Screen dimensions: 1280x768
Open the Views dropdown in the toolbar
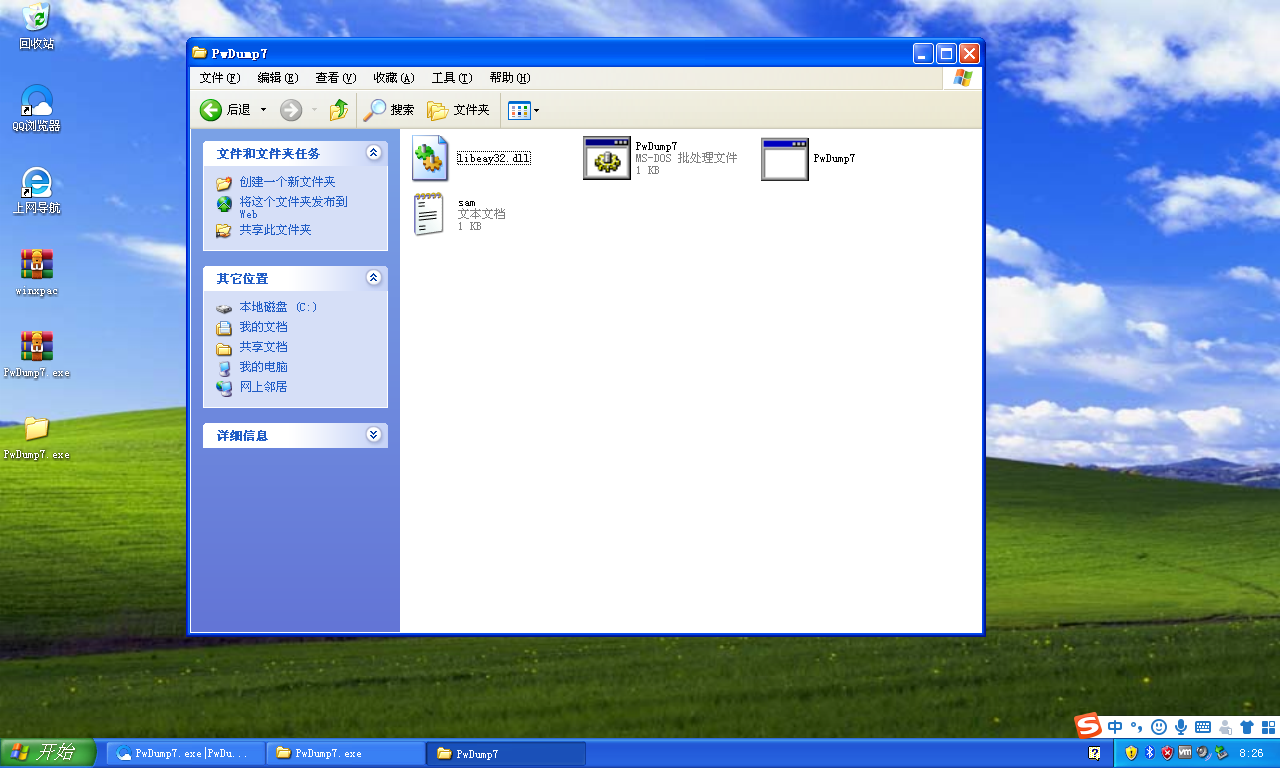524,110
